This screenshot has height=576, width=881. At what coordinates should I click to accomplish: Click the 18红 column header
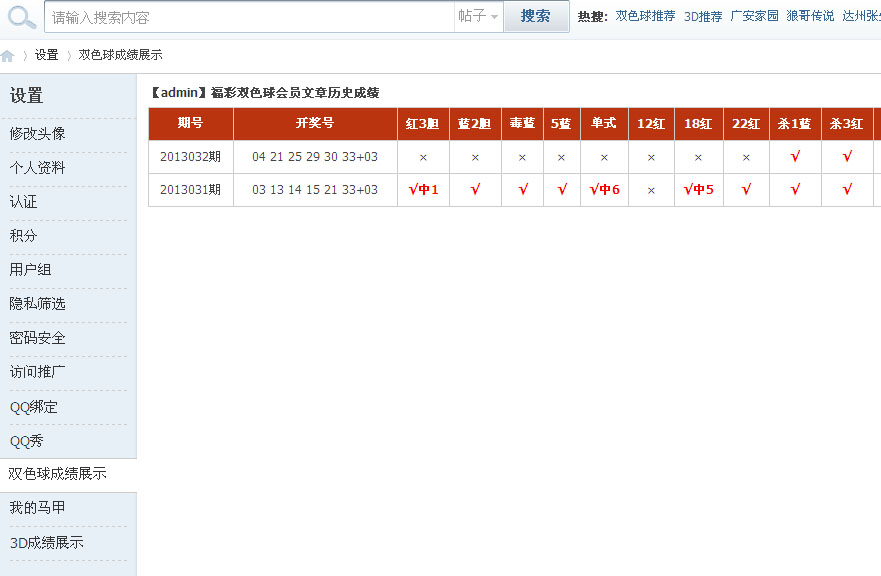tap(699, 124)
